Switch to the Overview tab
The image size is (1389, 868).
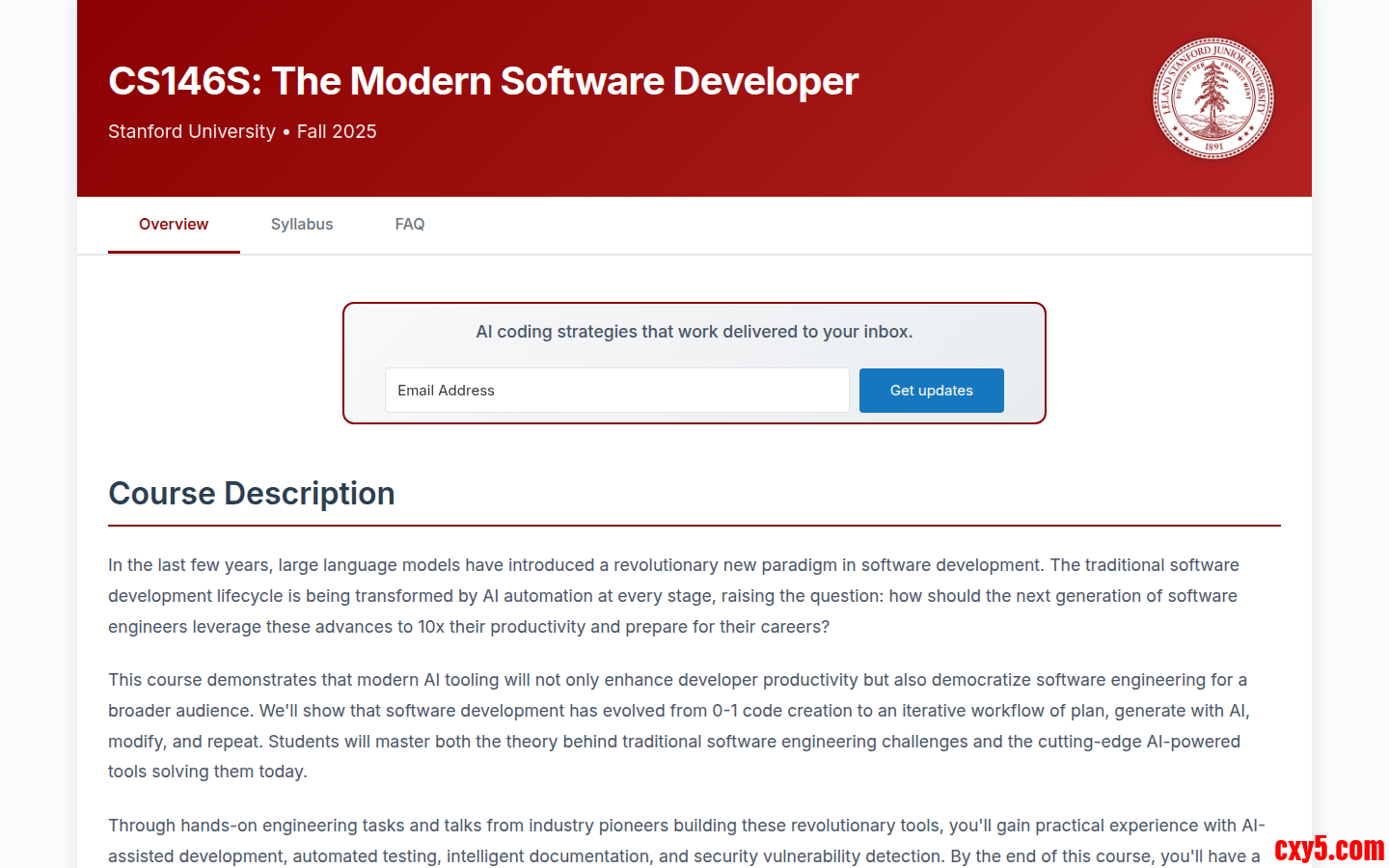(x=174, y=225)
